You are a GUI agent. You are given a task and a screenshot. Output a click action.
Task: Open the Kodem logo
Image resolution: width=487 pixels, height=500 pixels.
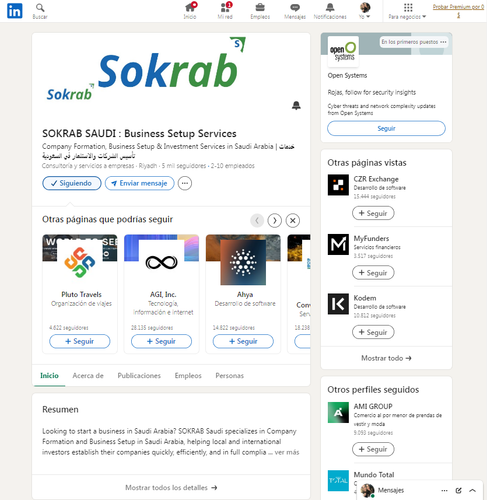click(338, 304)
